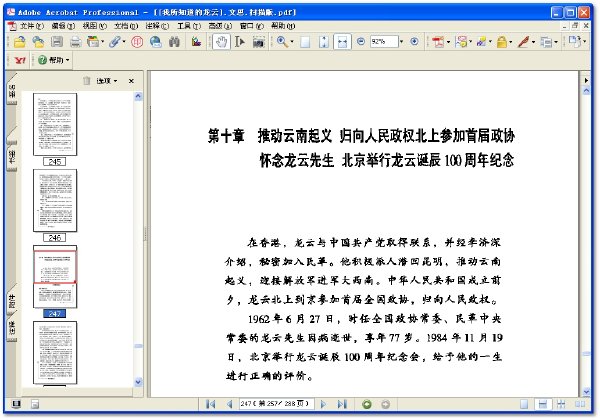Select the Zoom In magnifier tool
The image size is (600, 420).
(x=282, y=42)
